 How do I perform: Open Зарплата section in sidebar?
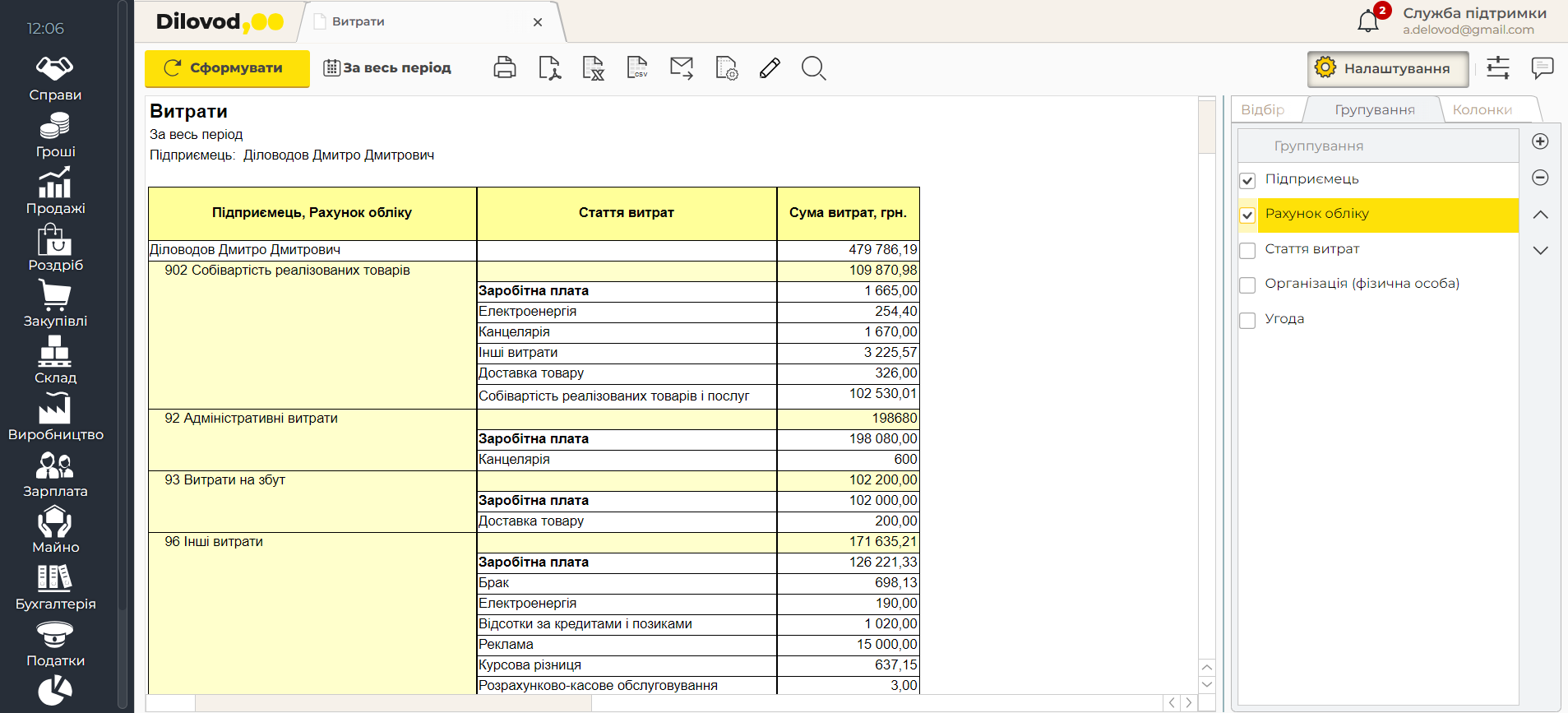[55, 475]
